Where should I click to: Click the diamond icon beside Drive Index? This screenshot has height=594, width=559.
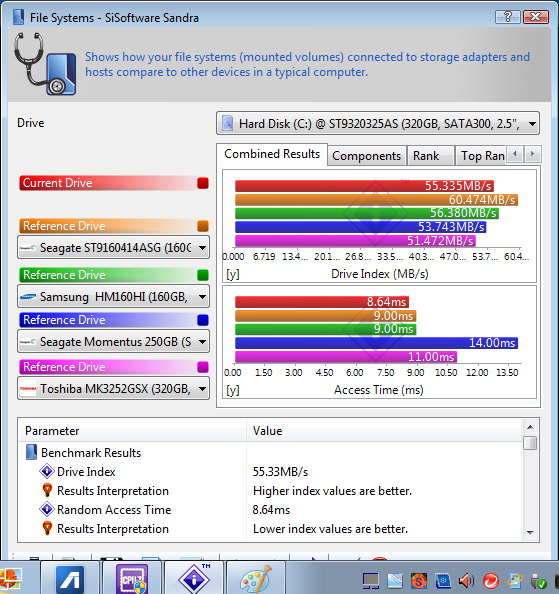(47, 471)
